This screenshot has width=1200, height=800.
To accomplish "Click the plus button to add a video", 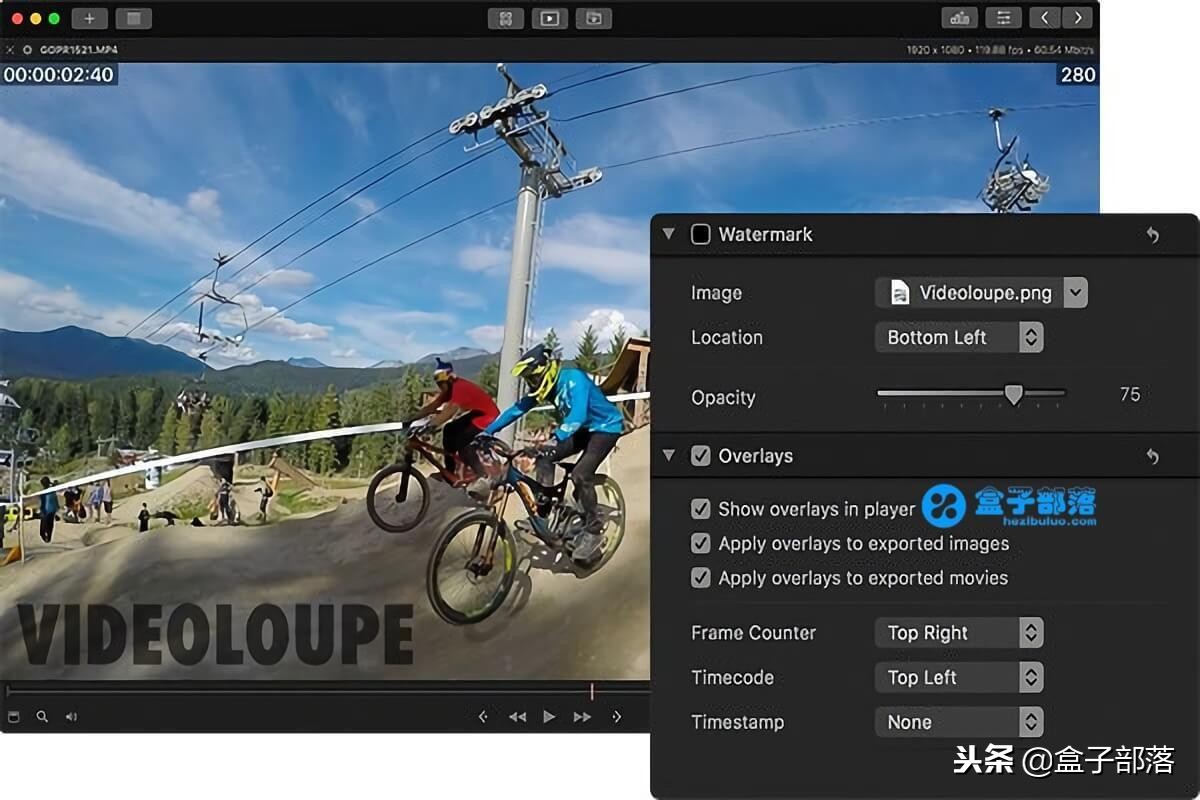I will point(89,18).
